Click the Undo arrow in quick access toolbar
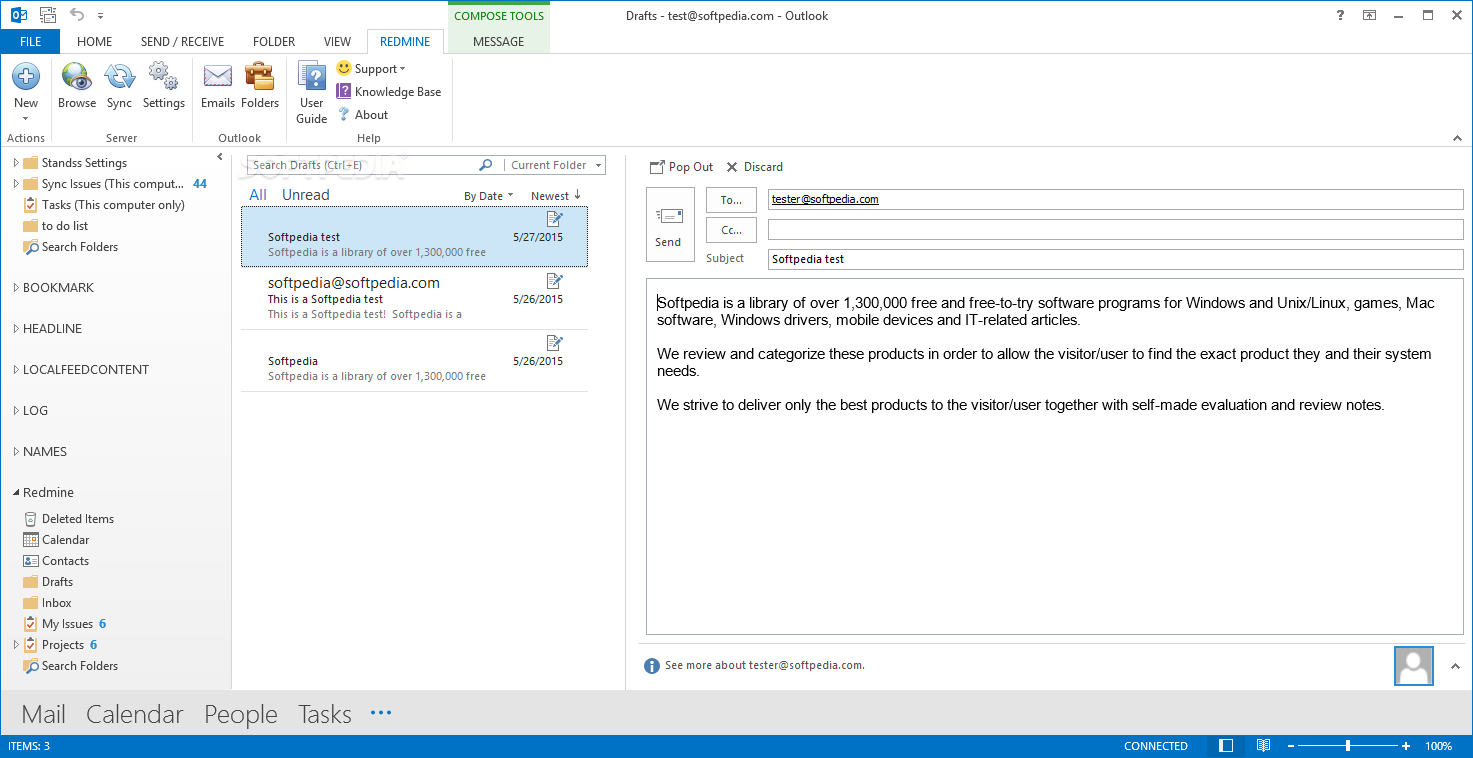 pyautogui.click(x=77, y=15)
